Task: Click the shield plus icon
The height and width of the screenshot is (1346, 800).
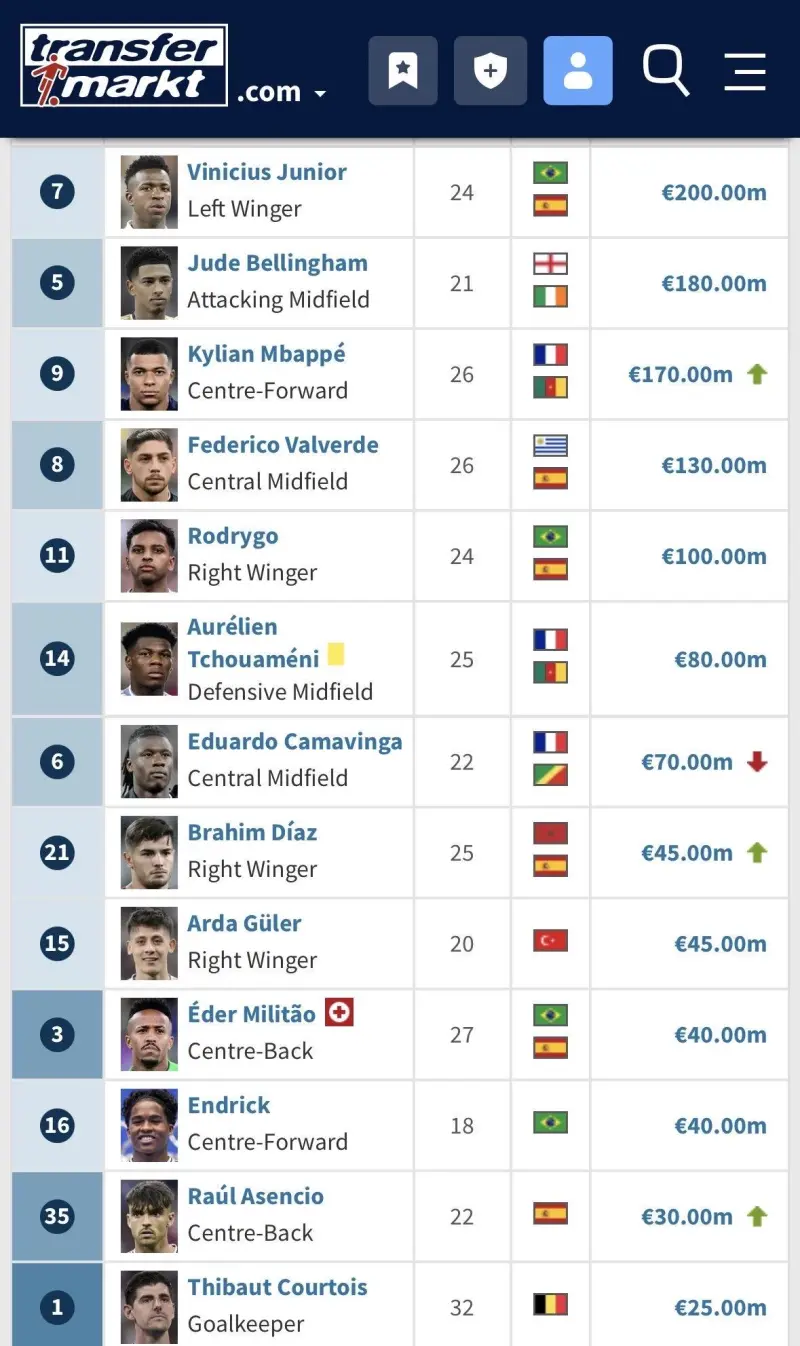Action: tap(490, 71)
